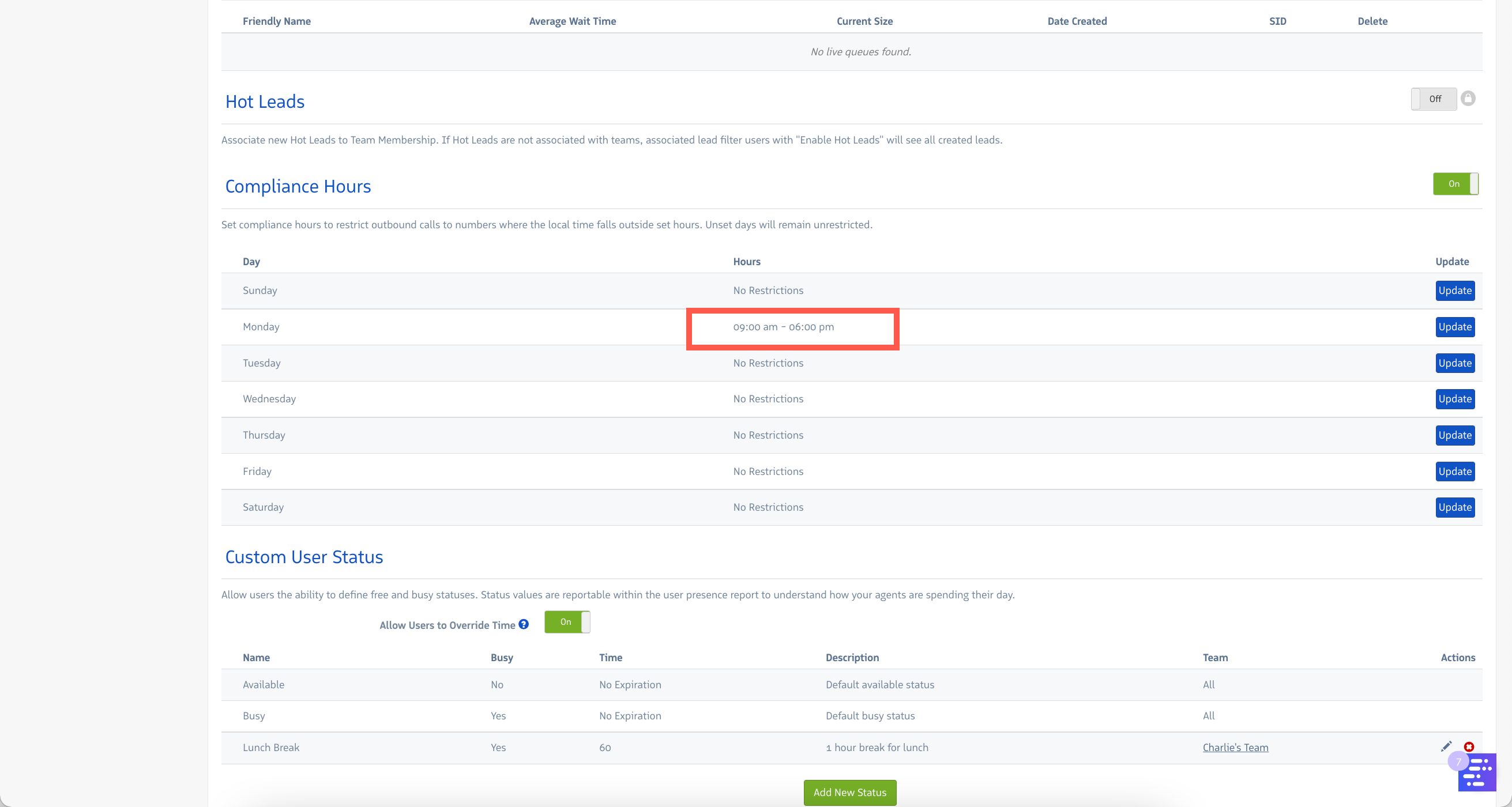This screenshot has width=1512, height=807.
Task: Click the Average Wait Time column header
Action: click(x=572, y=21)
